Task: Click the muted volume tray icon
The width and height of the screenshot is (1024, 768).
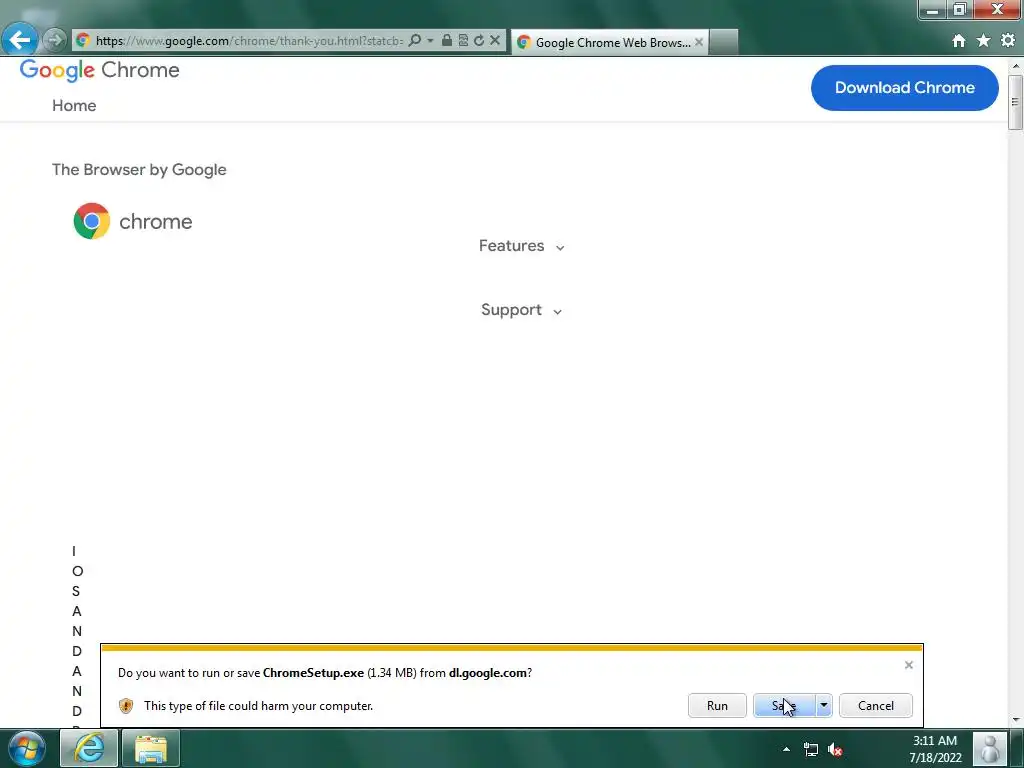Action: click(x=835, y=750)
